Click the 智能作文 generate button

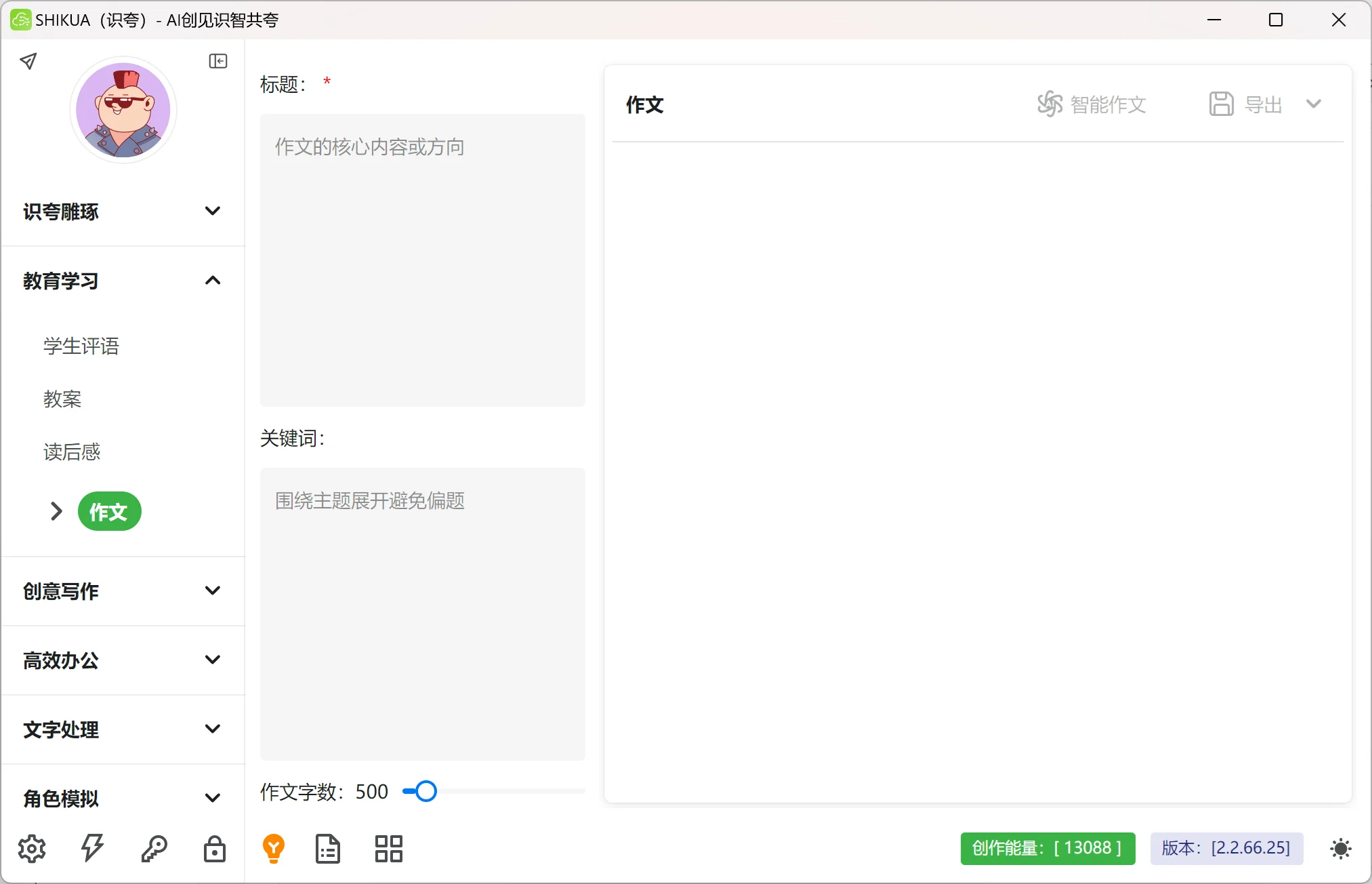1092,104
